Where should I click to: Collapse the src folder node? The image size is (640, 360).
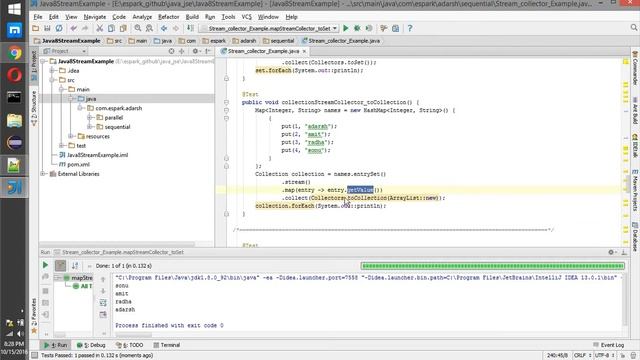pyautogui.click(x=52, y=80)
